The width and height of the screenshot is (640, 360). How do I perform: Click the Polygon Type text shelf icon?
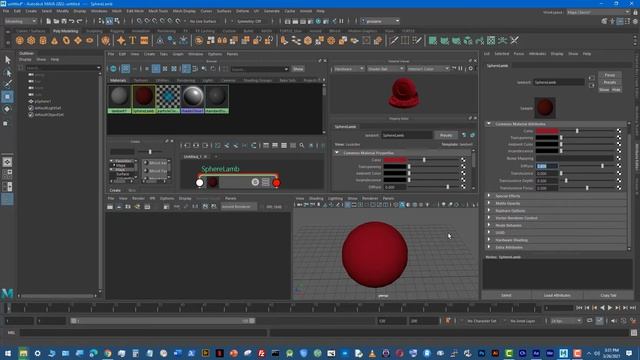(133, 40)
